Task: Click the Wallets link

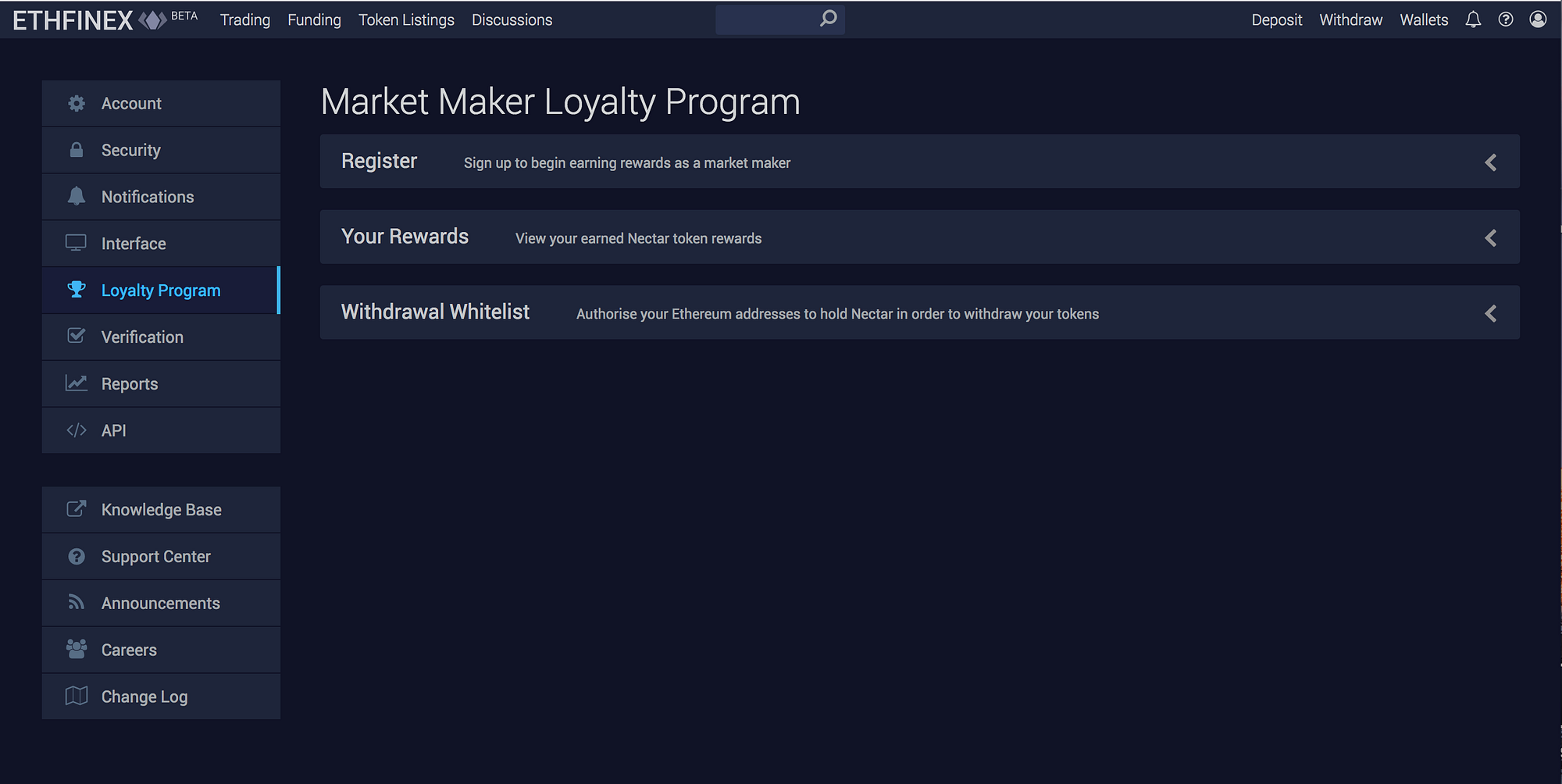Action: 1424,20
